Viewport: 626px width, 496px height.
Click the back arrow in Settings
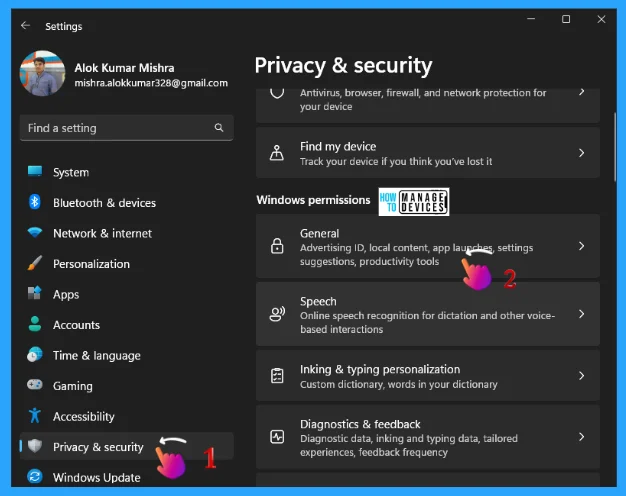click(26, 26)
